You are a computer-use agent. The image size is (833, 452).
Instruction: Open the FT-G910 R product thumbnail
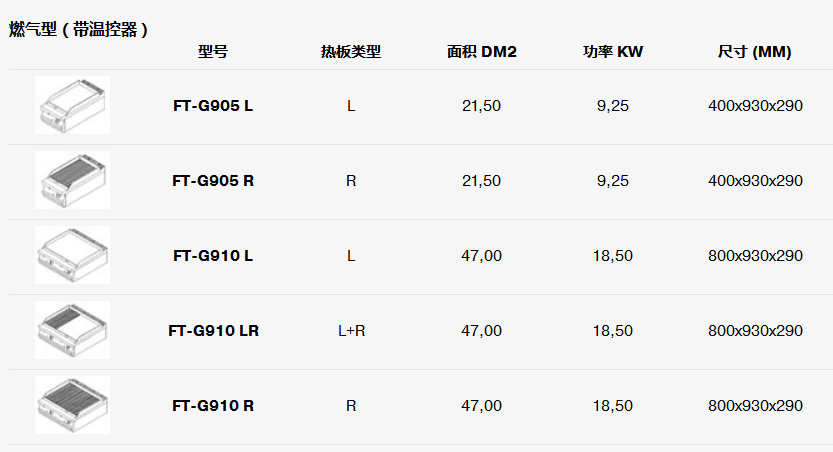click(x=72, y=405)
